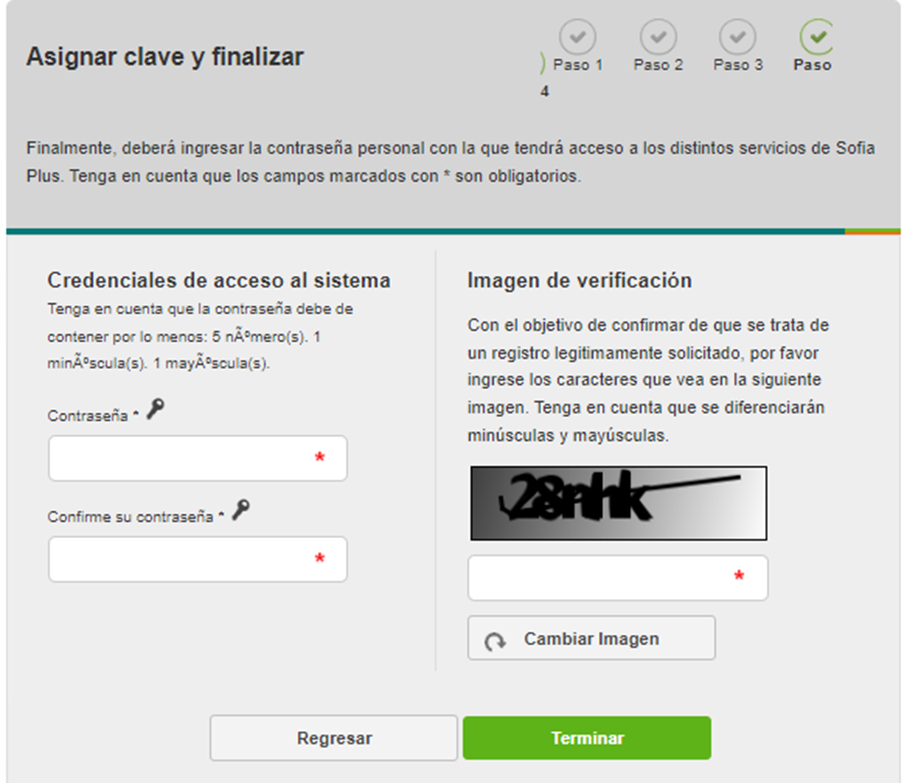Screen dimensions: 921x783
Task: Click the key icon beside Contraseña label
Action: [x=156, y=408]
